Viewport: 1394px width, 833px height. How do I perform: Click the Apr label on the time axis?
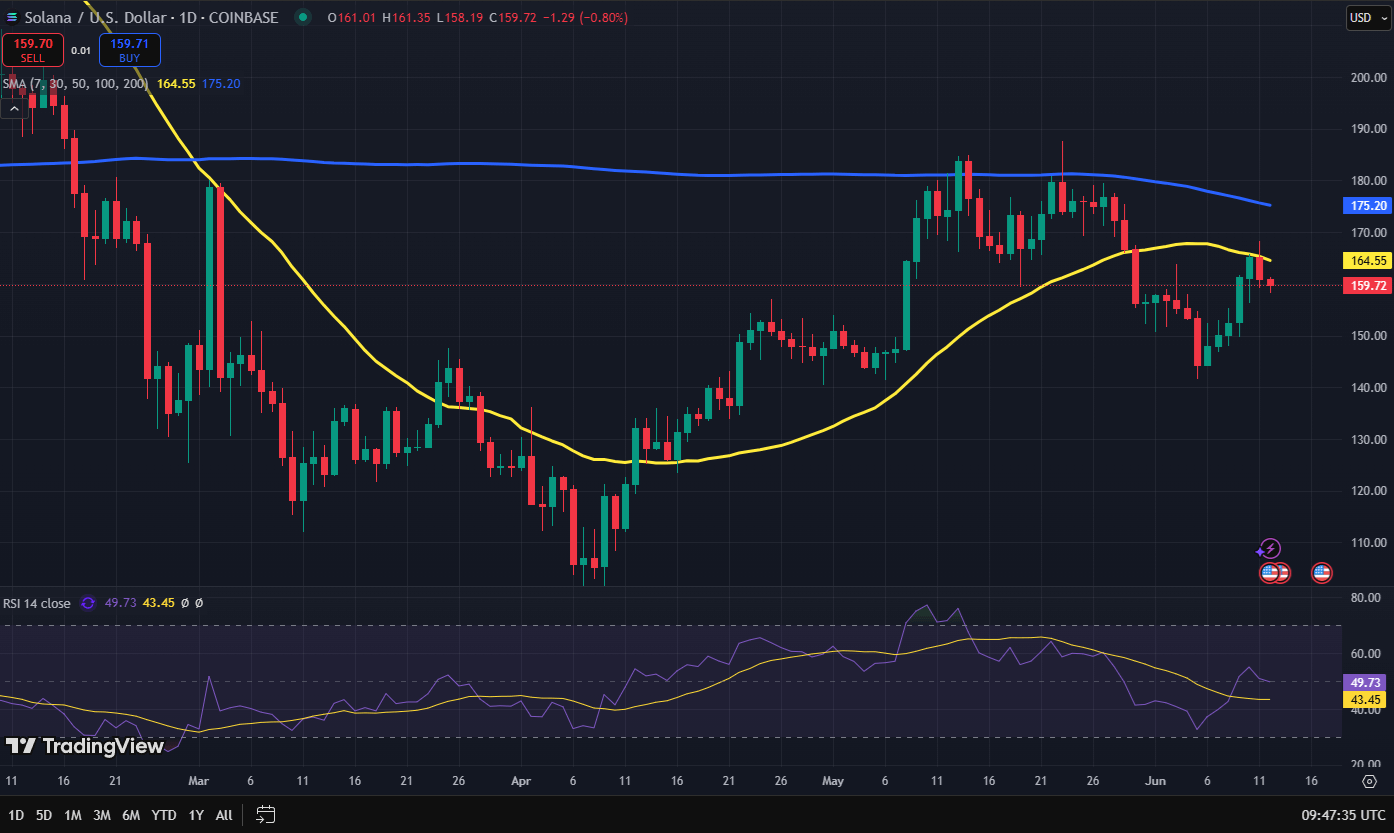[x=521, y=780]
